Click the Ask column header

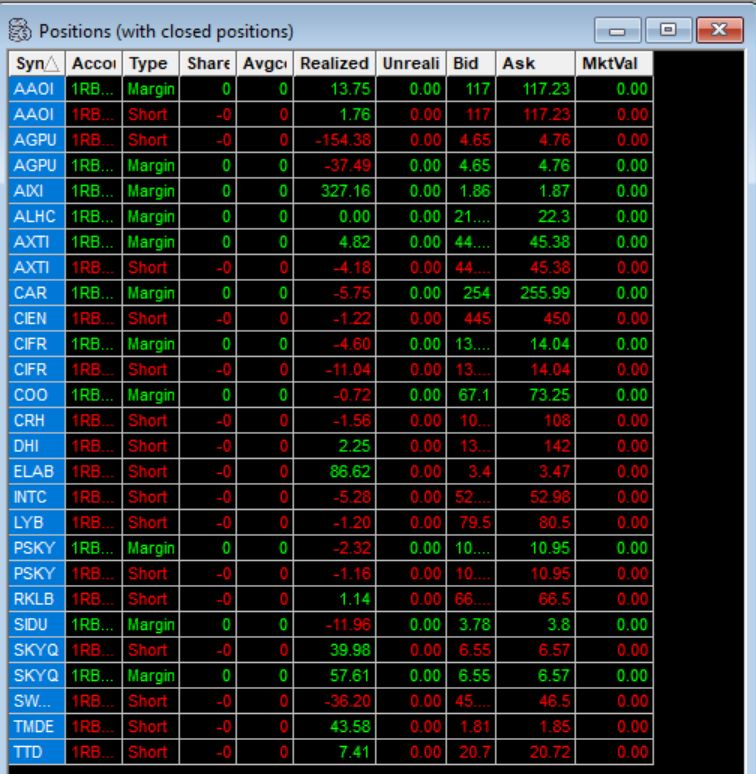tap(534, 63)
